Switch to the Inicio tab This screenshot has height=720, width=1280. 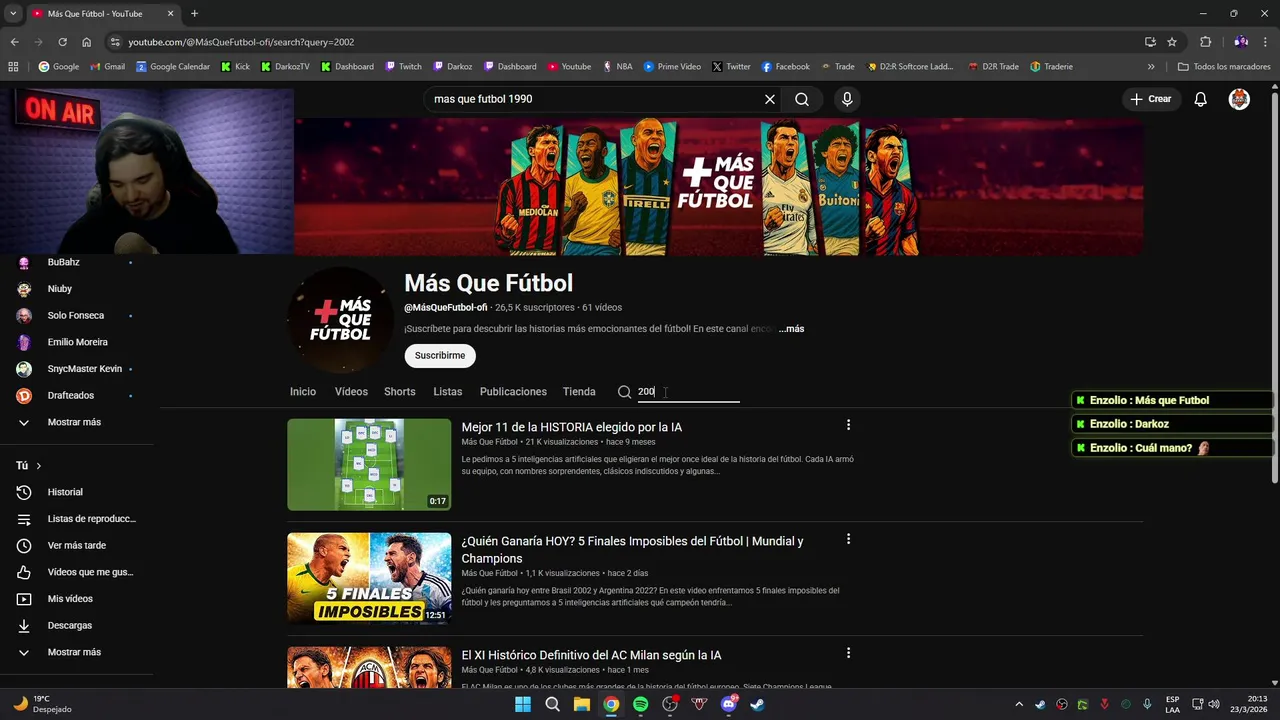[x=303, y=392]
